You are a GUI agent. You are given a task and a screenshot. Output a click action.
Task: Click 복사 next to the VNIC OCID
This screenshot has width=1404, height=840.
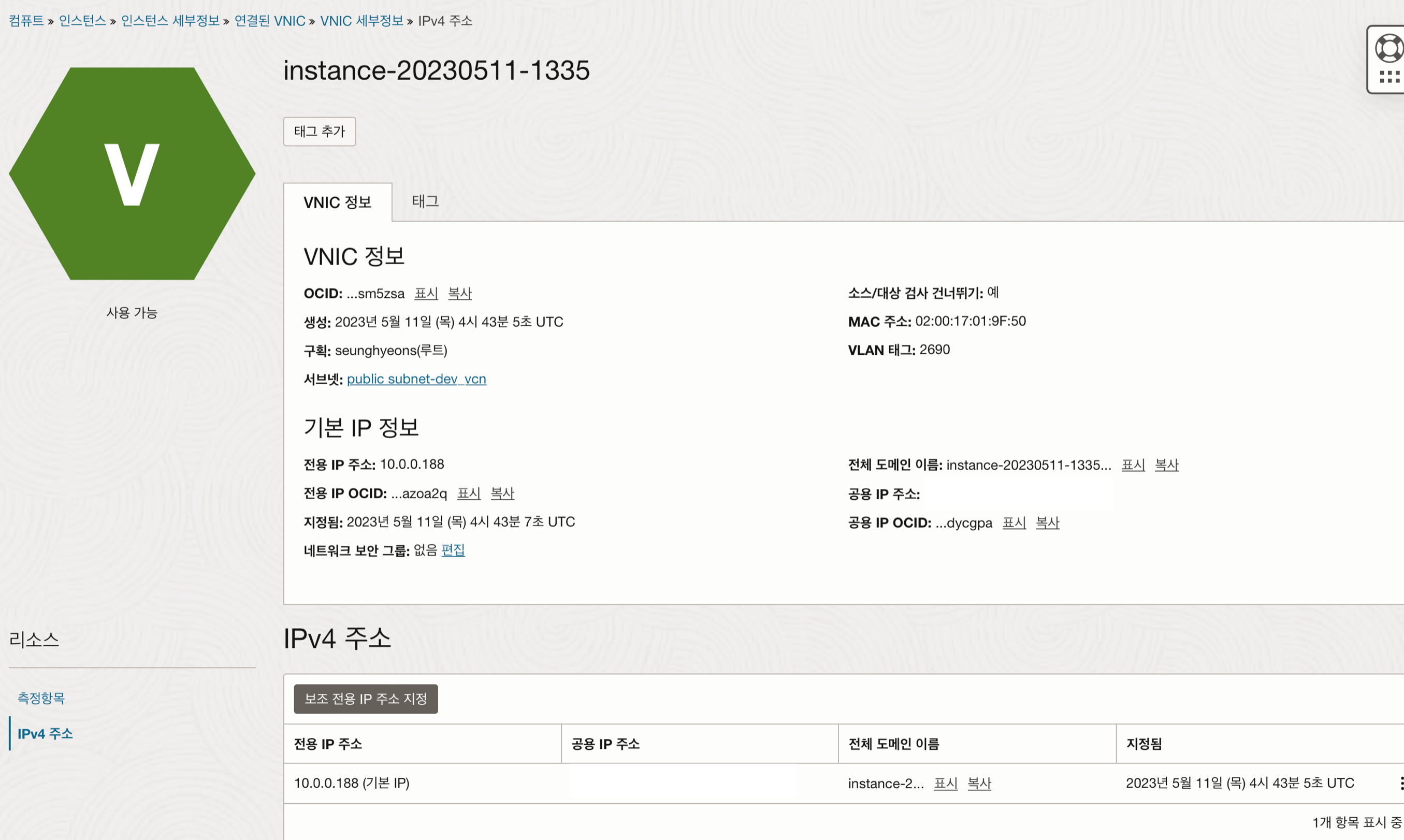coord(459,293)
